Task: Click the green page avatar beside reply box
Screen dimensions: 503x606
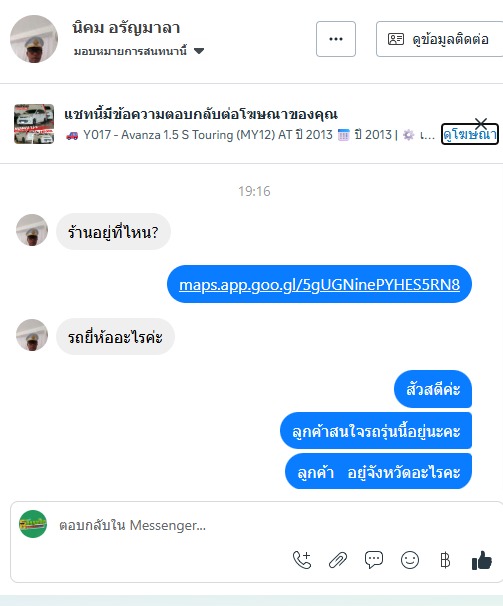Action: [x=33, y=524]
